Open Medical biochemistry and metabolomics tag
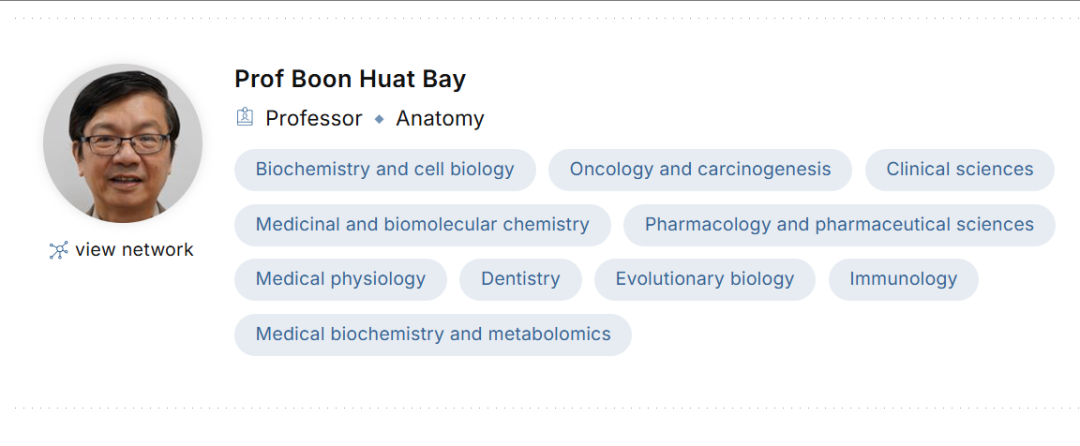1080x446 pixels. pyautogui.click(x=433, y=335)
